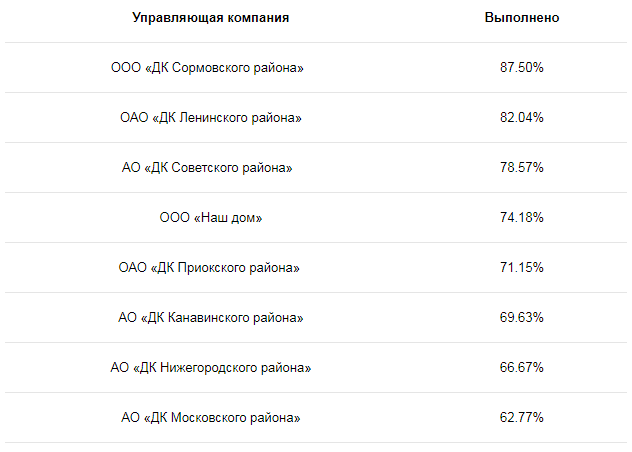Click ОАО «ДК Приокского района» cell
The image size is (632, 452).
click(209, 267)
